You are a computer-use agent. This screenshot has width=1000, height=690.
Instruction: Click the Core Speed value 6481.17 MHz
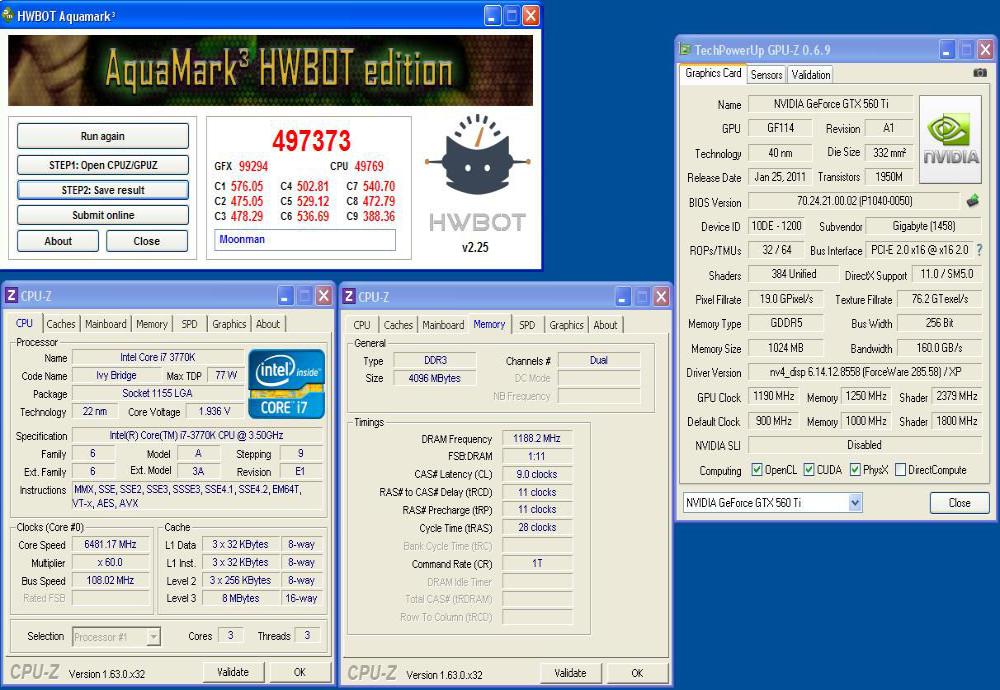[x=110, y=545]
